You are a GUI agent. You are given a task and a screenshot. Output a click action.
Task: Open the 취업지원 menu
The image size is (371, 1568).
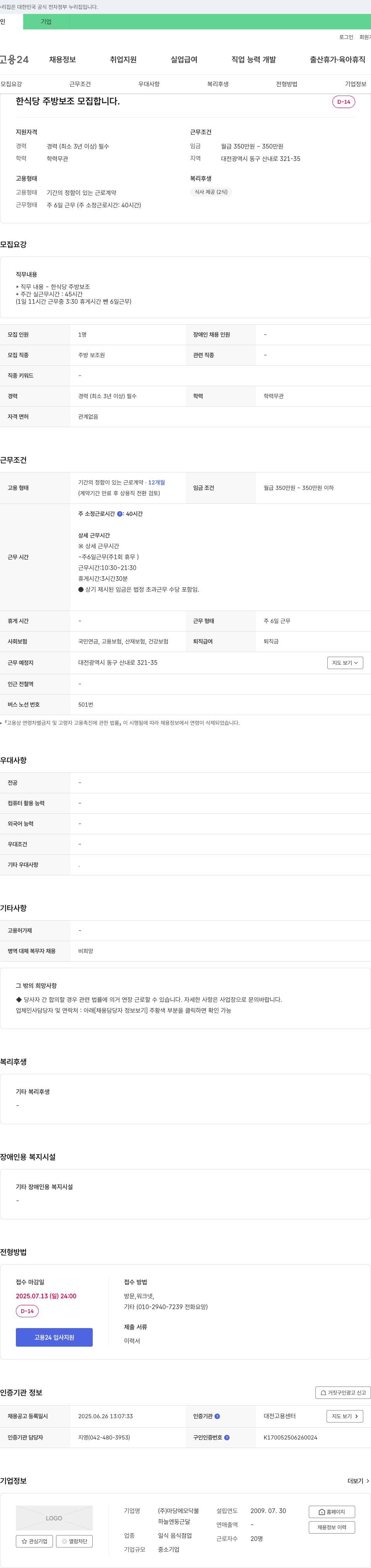pyautogui.click(x=123, y=60)
